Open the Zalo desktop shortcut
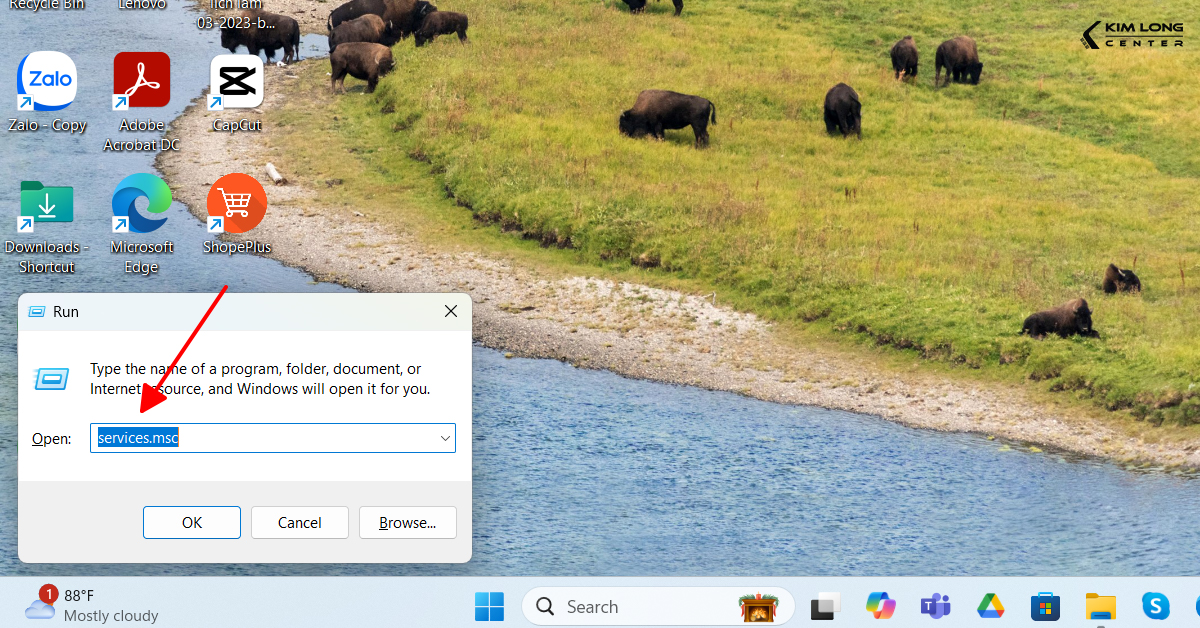The image size is (1200, 628). 47,82
